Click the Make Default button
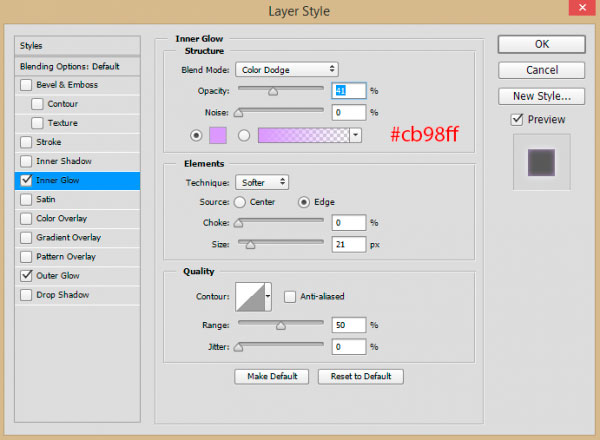The image size is (600, 440). pos(272,376)
